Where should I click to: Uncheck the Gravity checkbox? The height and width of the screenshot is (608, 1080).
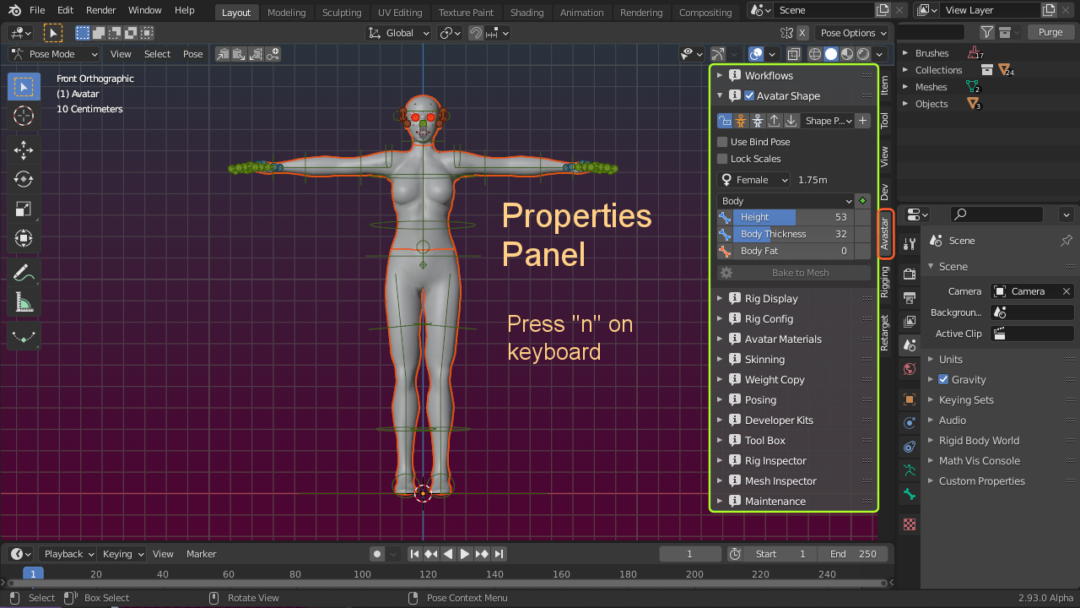(943, 380)
